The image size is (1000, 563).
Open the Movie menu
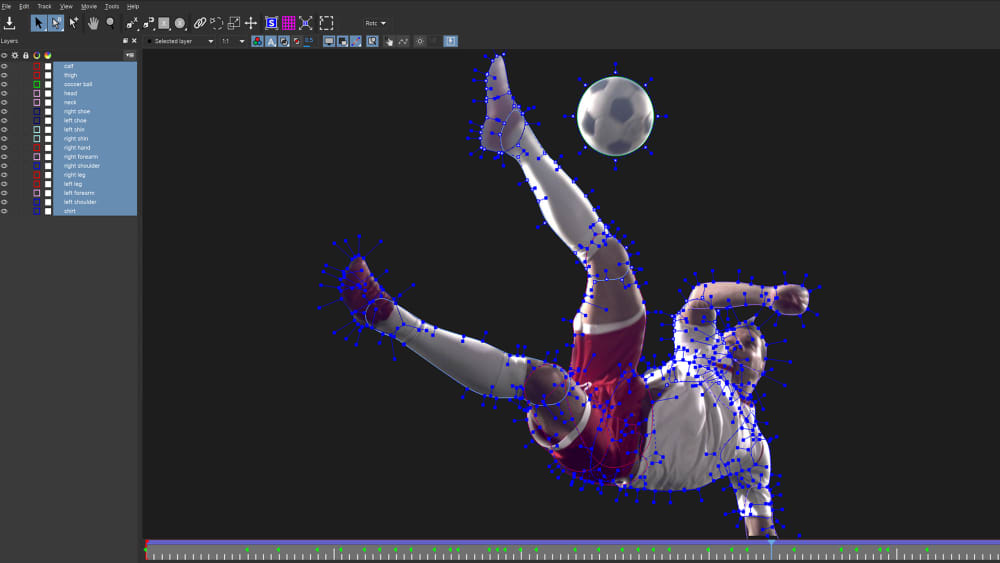tap(89, 6)
